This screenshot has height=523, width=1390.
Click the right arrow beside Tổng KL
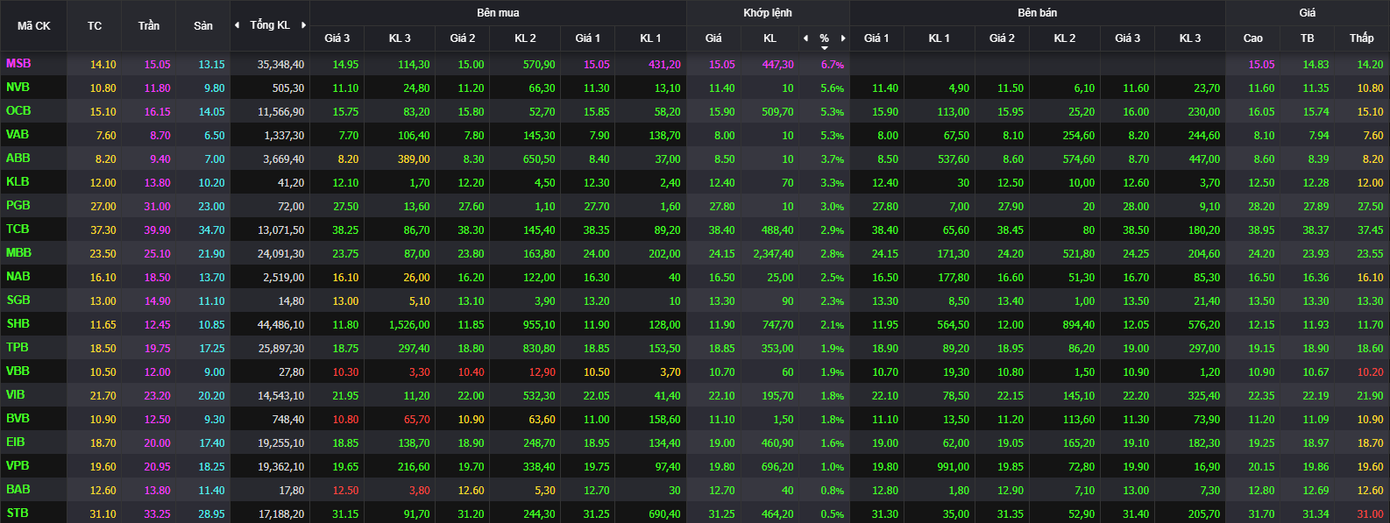(x=303, y=25)
